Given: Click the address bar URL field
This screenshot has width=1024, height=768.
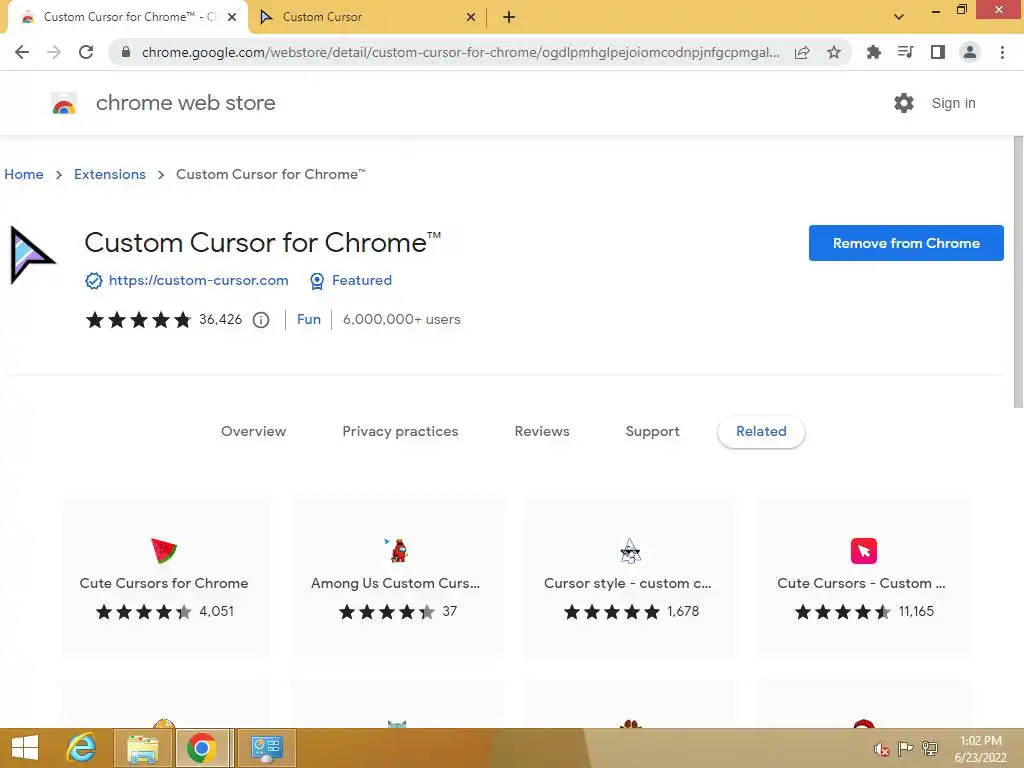Looking at the screenshot, I should coord(460,52).
